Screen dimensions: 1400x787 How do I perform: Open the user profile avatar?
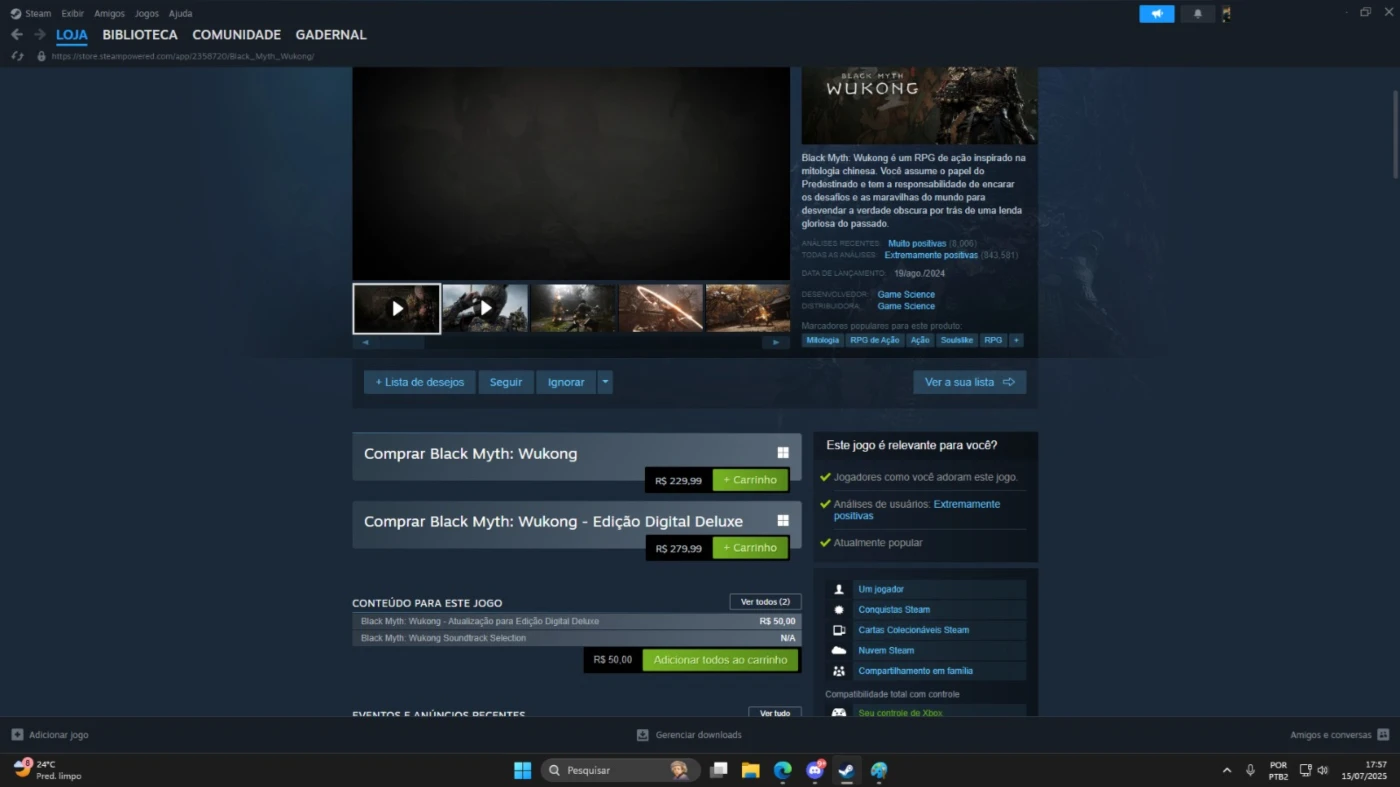pyautogui.click(x=1226, y=13)
